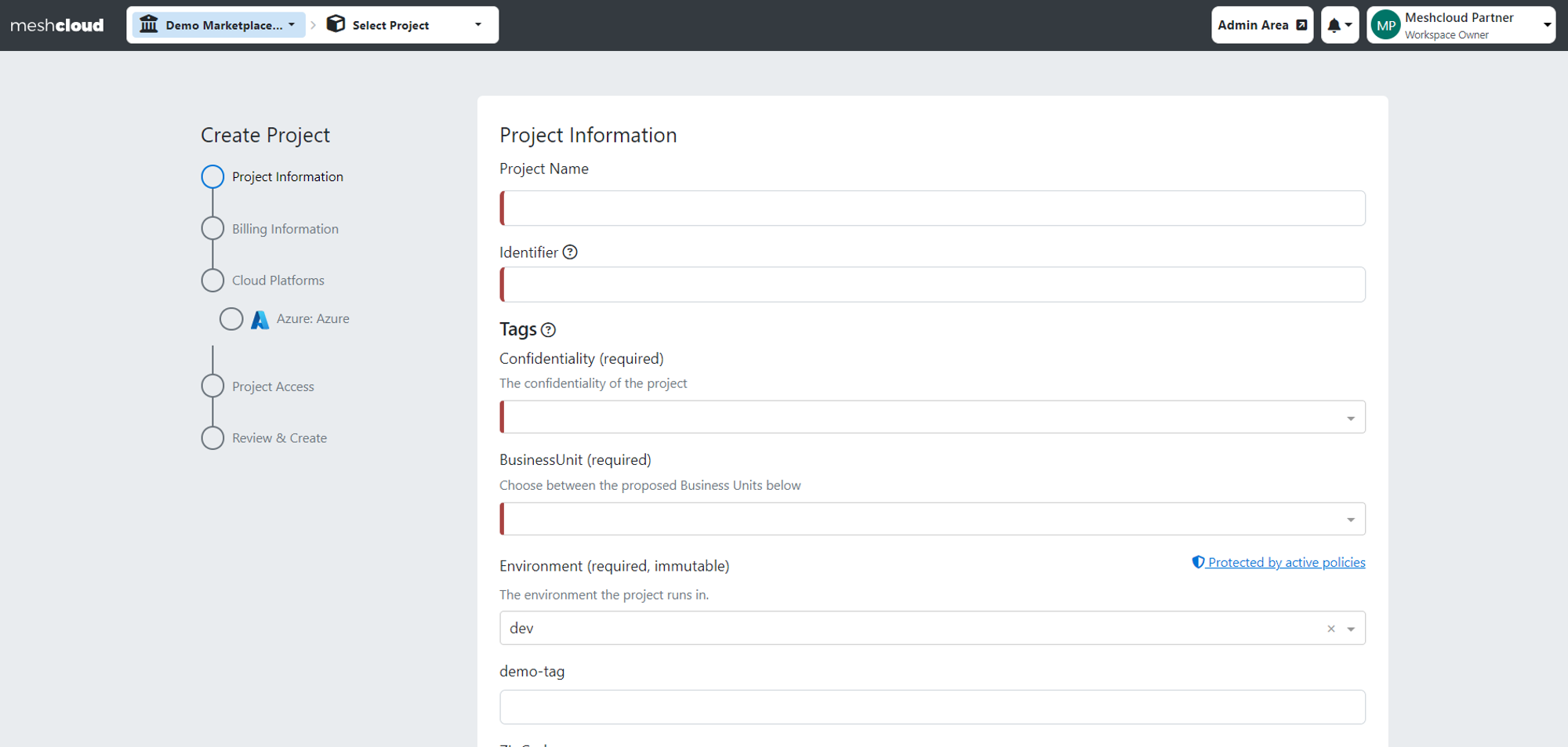The height and width of the screenshot is (747, 1568).
Task: Open the BusinessUnit dropdown
Action: [x=932, y=519]
